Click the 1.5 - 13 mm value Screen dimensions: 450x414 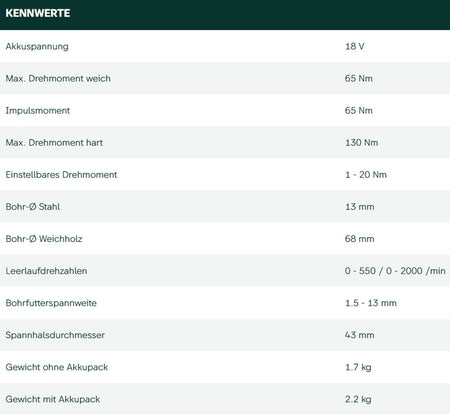click(x=371, y=303)
